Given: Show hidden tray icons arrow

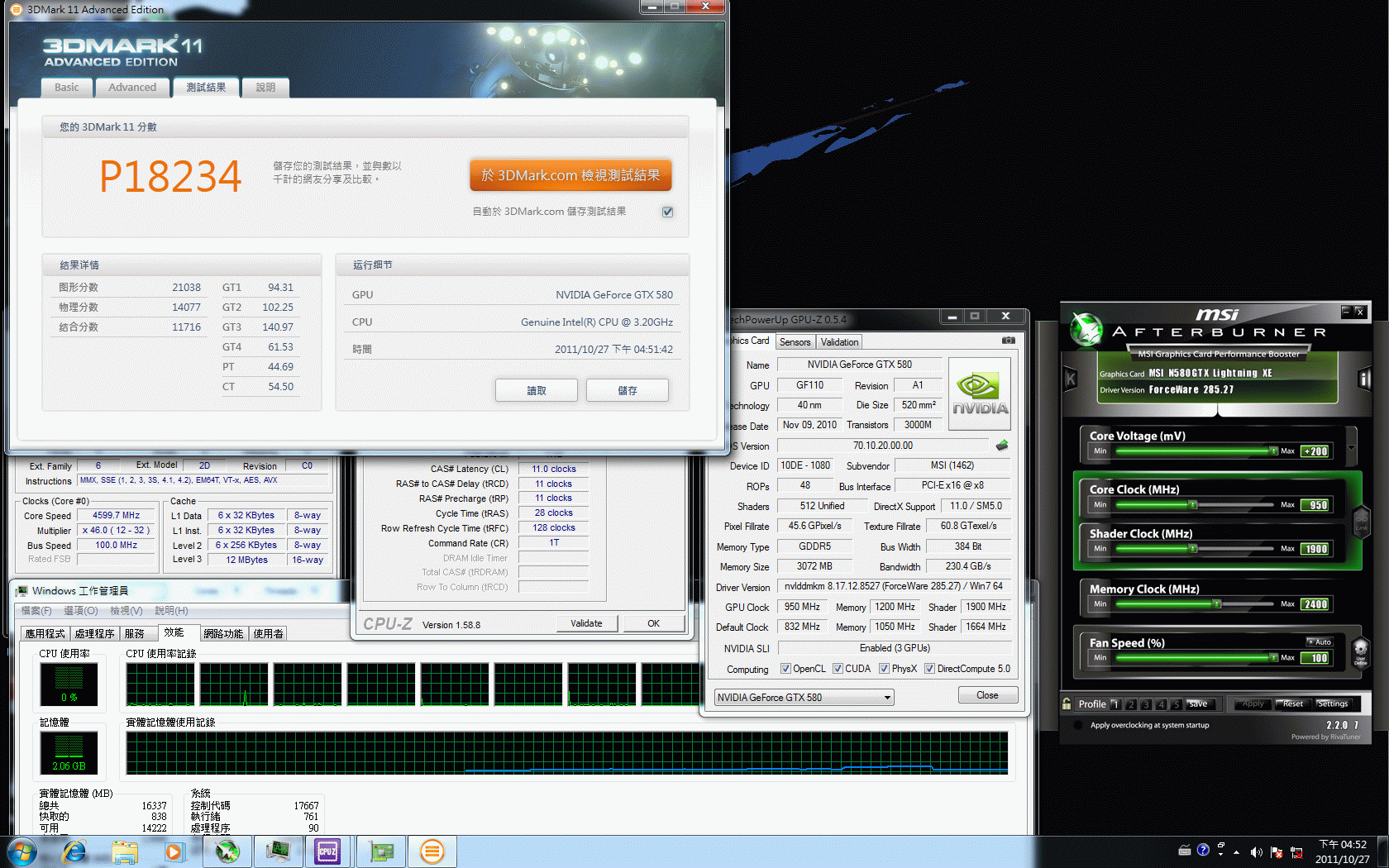Looking at the screenshot, I should tap(1237, 851).
